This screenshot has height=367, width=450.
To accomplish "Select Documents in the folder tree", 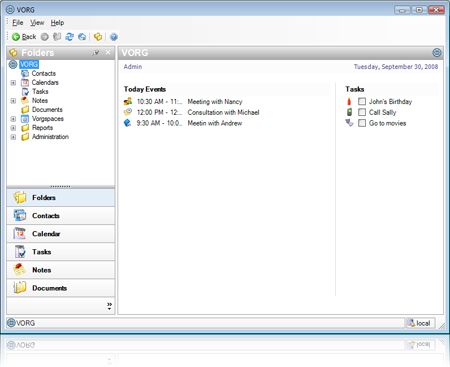I will click(x=47, y=110).
